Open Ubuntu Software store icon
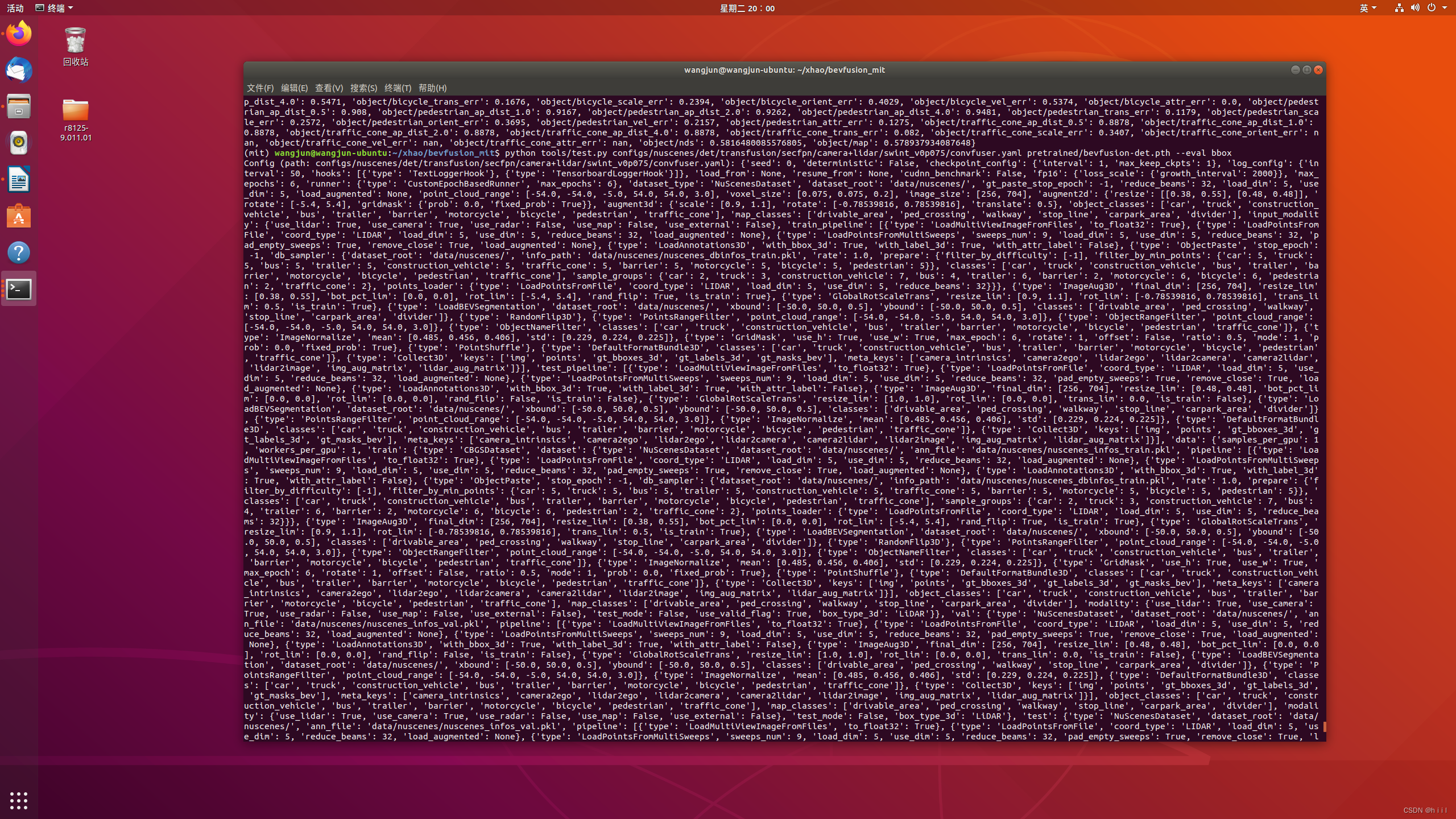 point(19,216)
